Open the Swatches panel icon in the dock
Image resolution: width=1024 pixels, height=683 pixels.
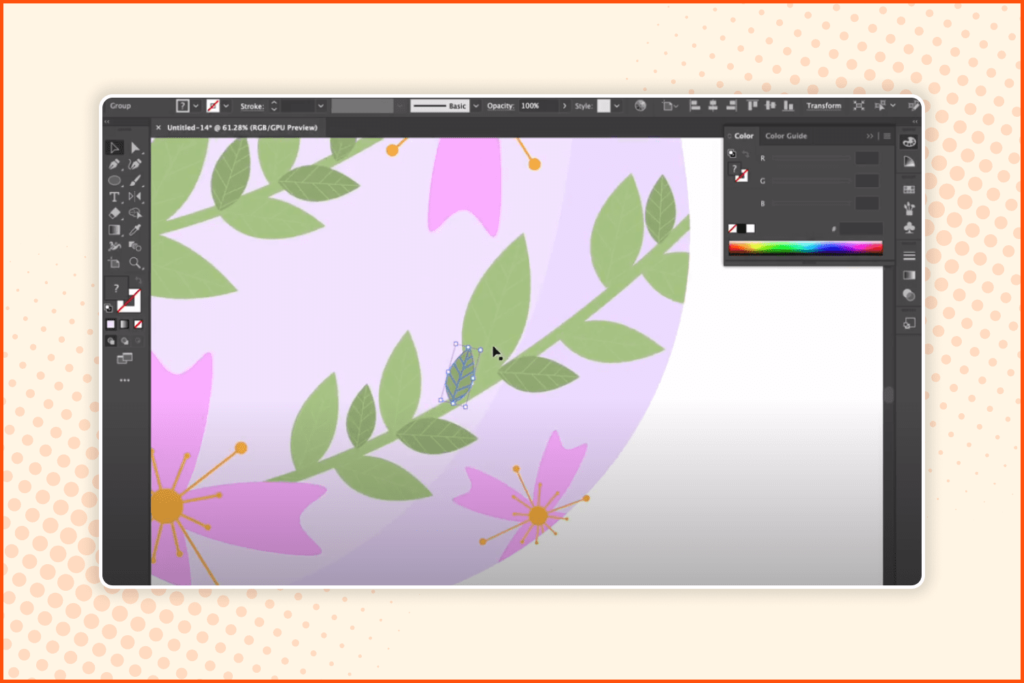[x=907, y=188]
